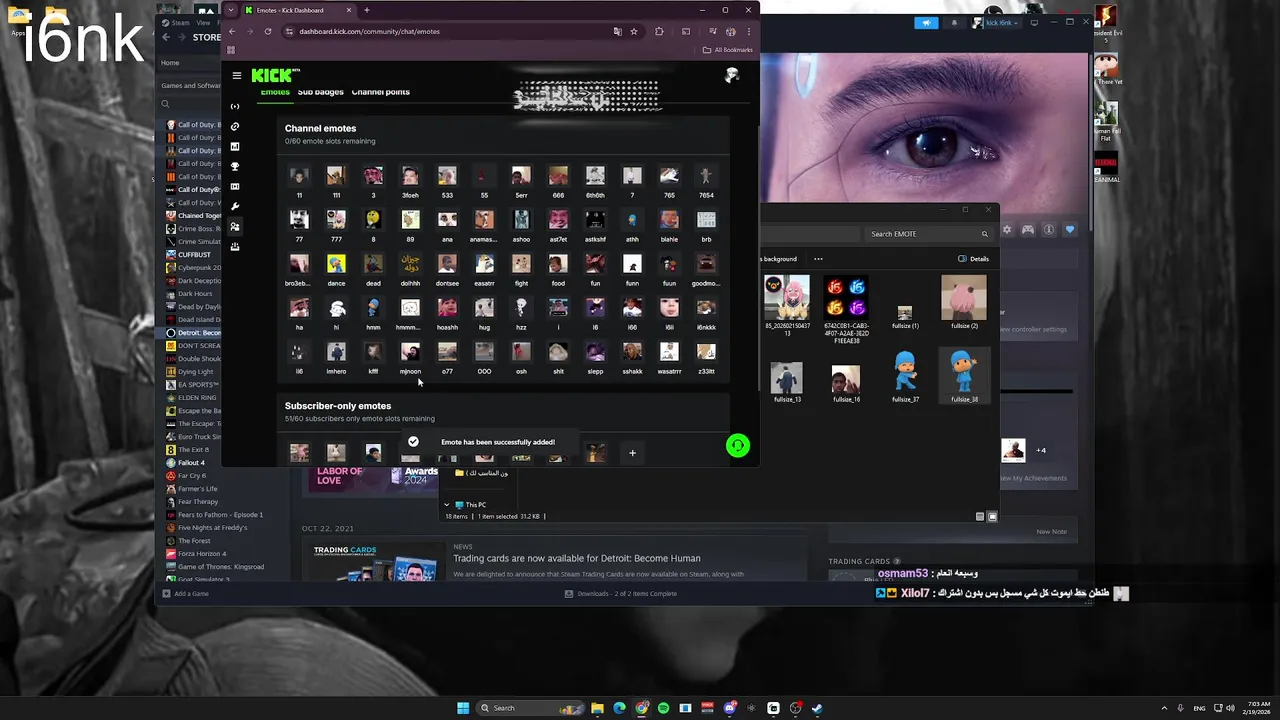Click Add a Game in Steam
Viewport: 1280px width, 720px height.
[x=185, y=594]
